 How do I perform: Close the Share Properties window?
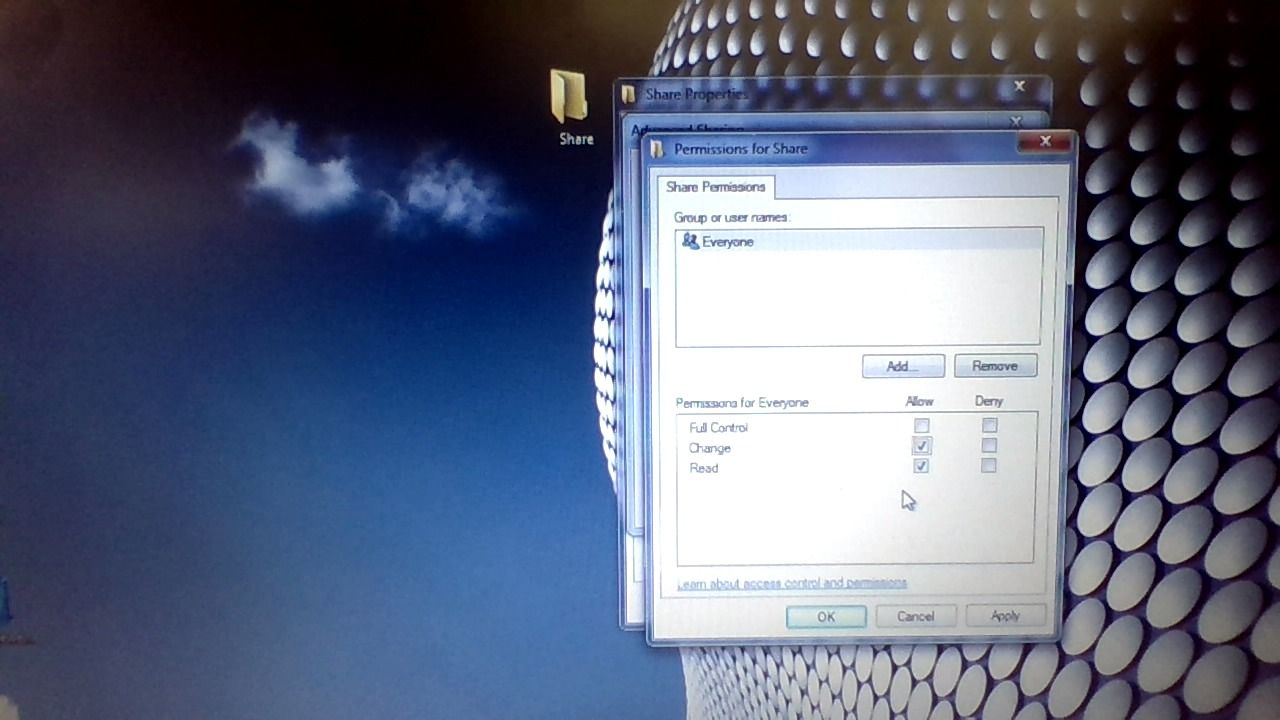(1019, 86)
